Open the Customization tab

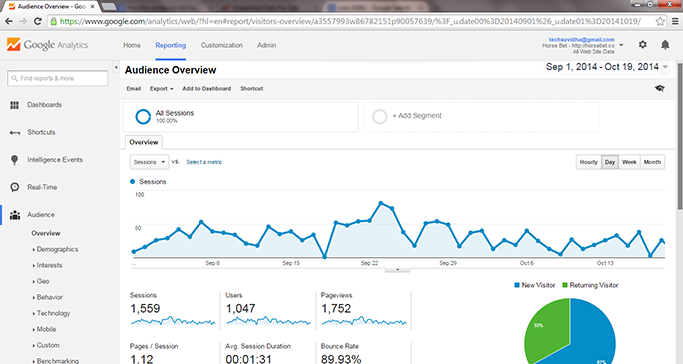pos(221,45)
